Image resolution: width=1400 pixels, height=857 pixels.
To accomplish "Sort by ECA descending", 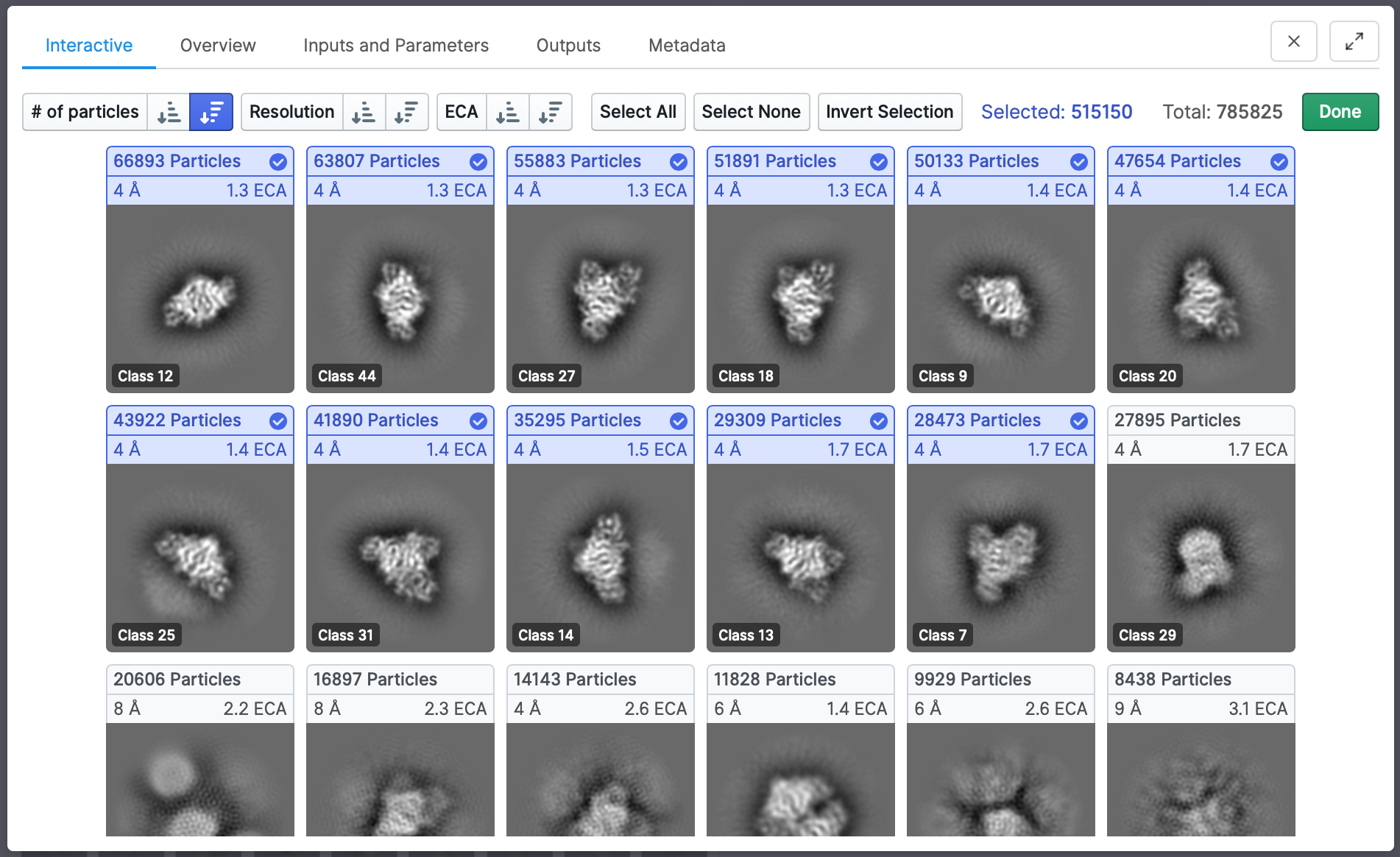I will pyautogui.click(x=551, y=112).
